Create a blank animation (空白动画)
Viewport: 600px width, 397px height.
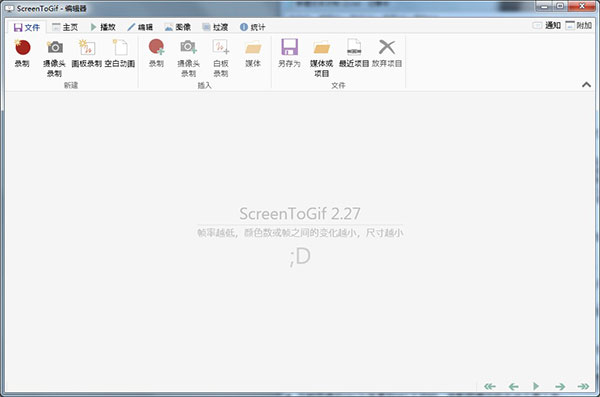click(120, 54)
